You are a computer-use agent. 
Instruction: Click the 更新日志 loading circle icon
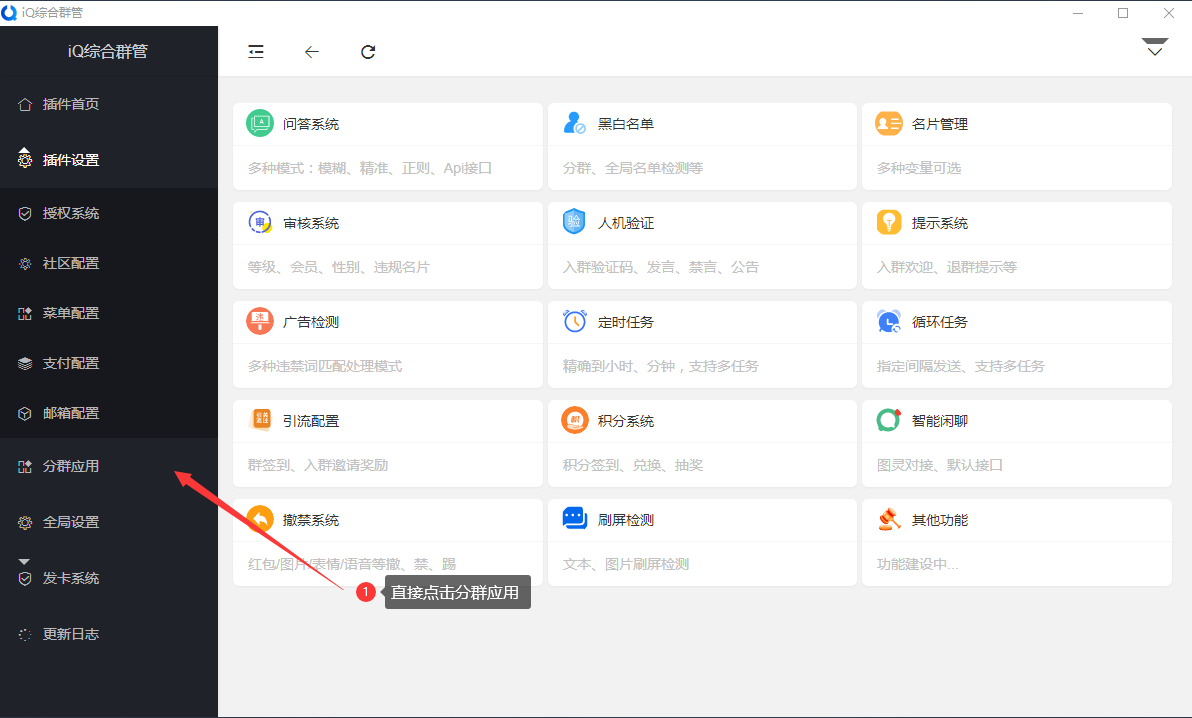coord(25,634)
